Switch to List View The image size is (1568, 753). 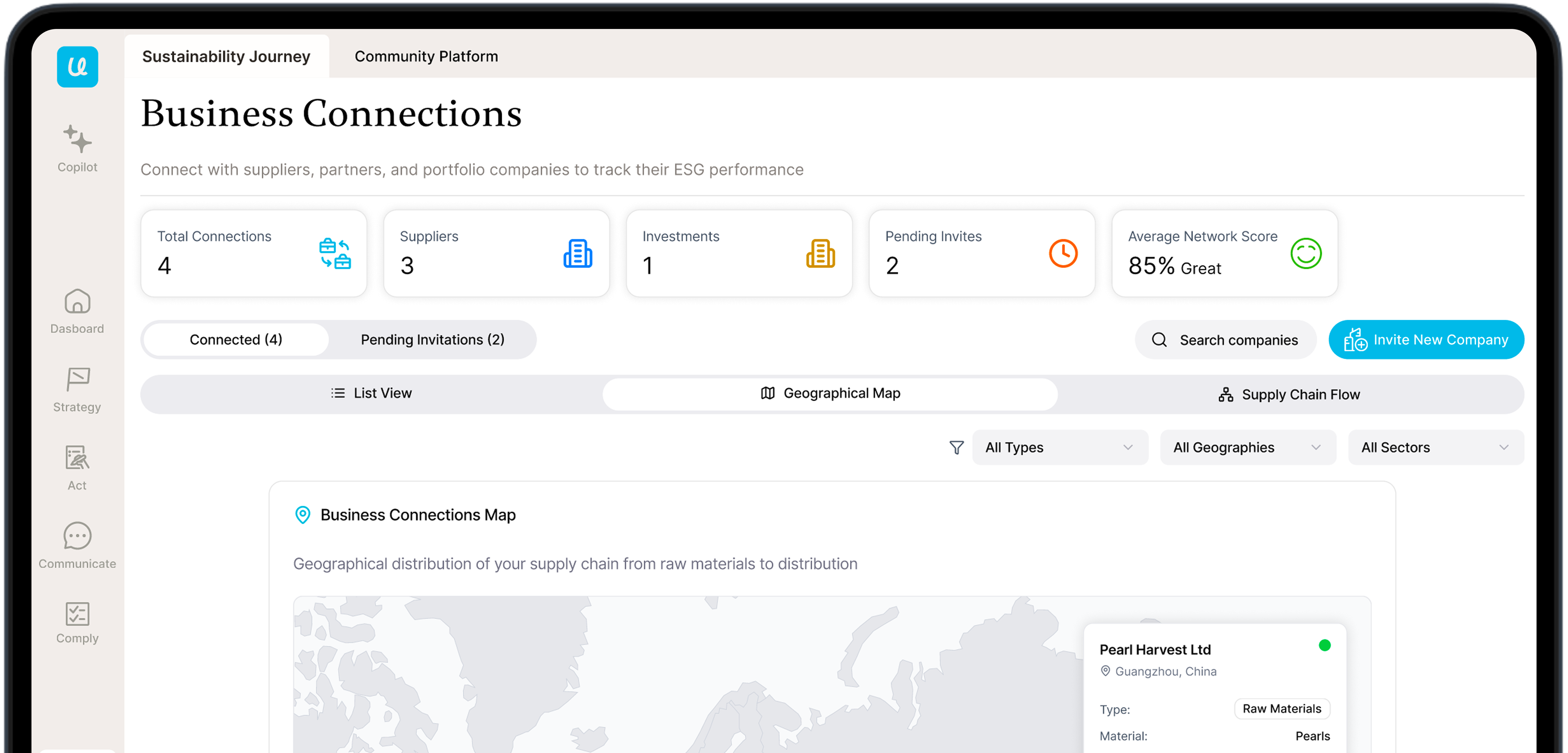tap(371, 393)
